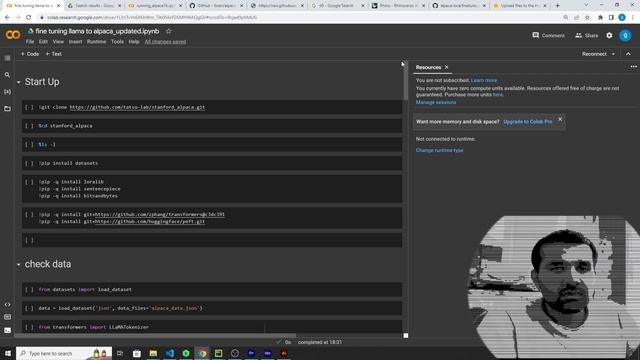Screen dimensions: 640x360
Task: Open the Variables {x} sidebar icon
Action: 7,92
